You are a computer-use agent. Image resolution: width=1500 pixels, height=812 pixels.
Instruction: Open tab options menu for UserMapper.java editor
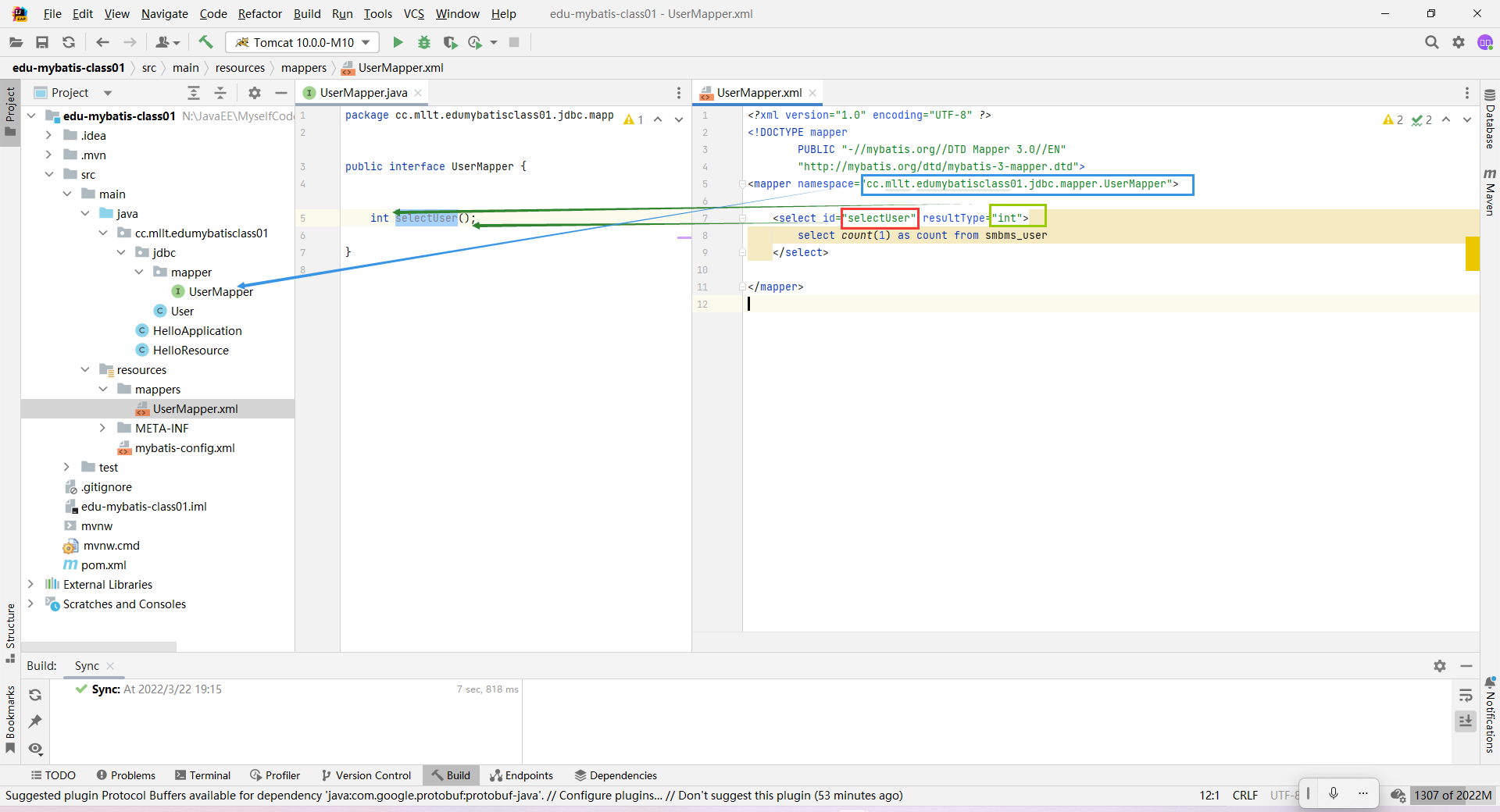coord(678,93)
